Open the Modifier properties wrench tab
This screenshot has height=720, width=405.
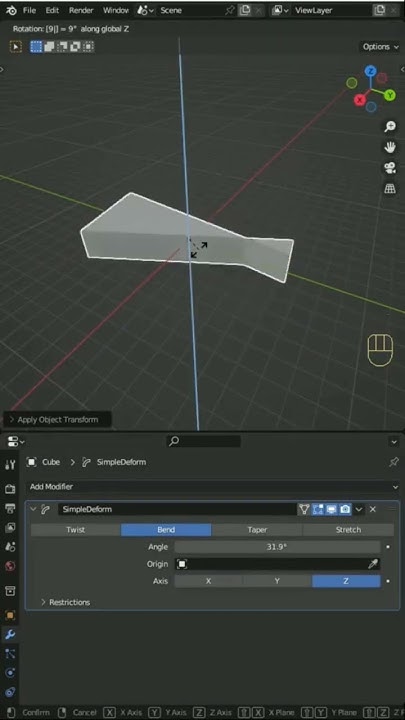(x=10, y=635)
